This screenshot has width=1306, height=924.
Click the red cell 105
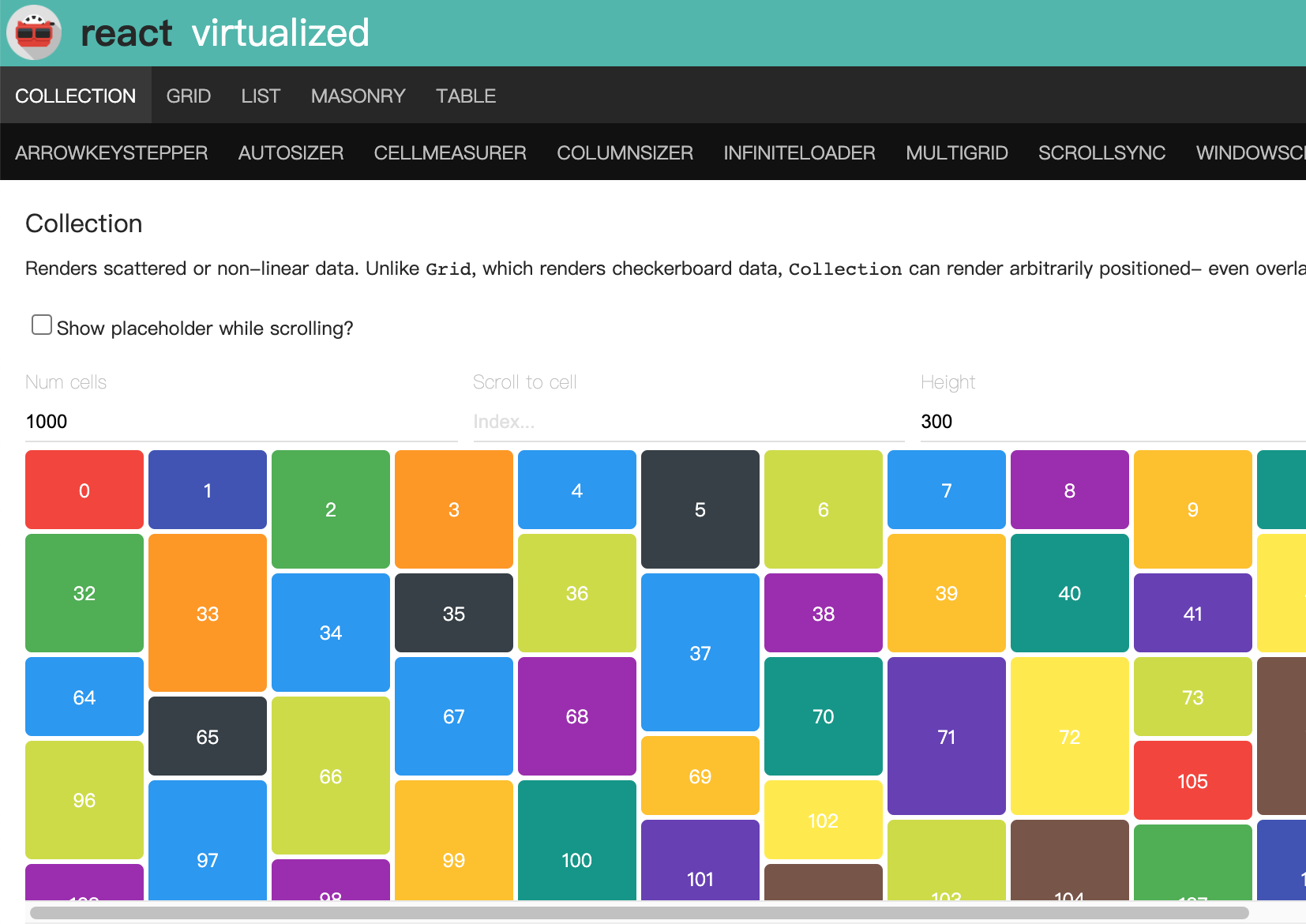[1193, 780]
